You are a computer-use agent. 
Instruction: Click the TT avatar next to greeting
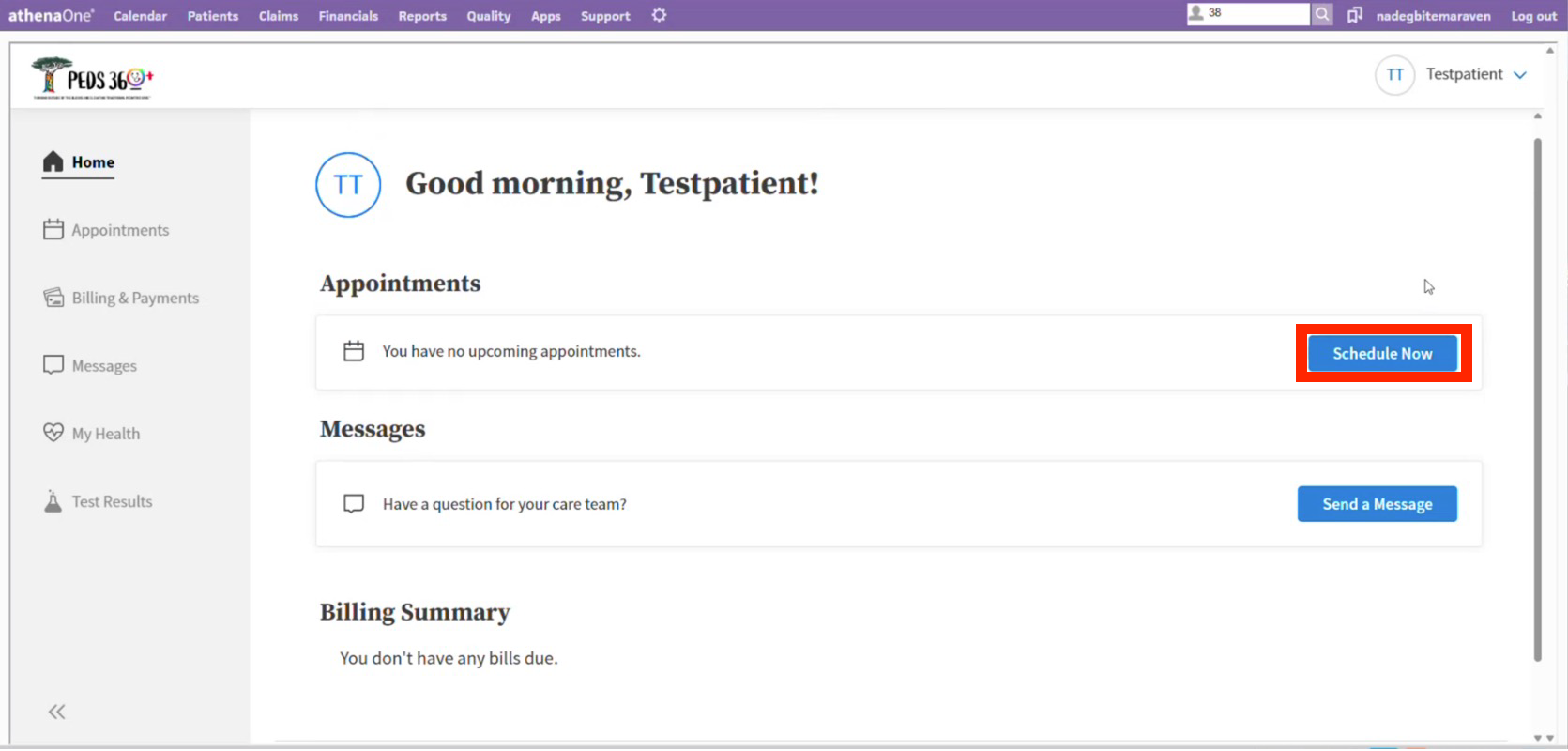coord(348,185)
